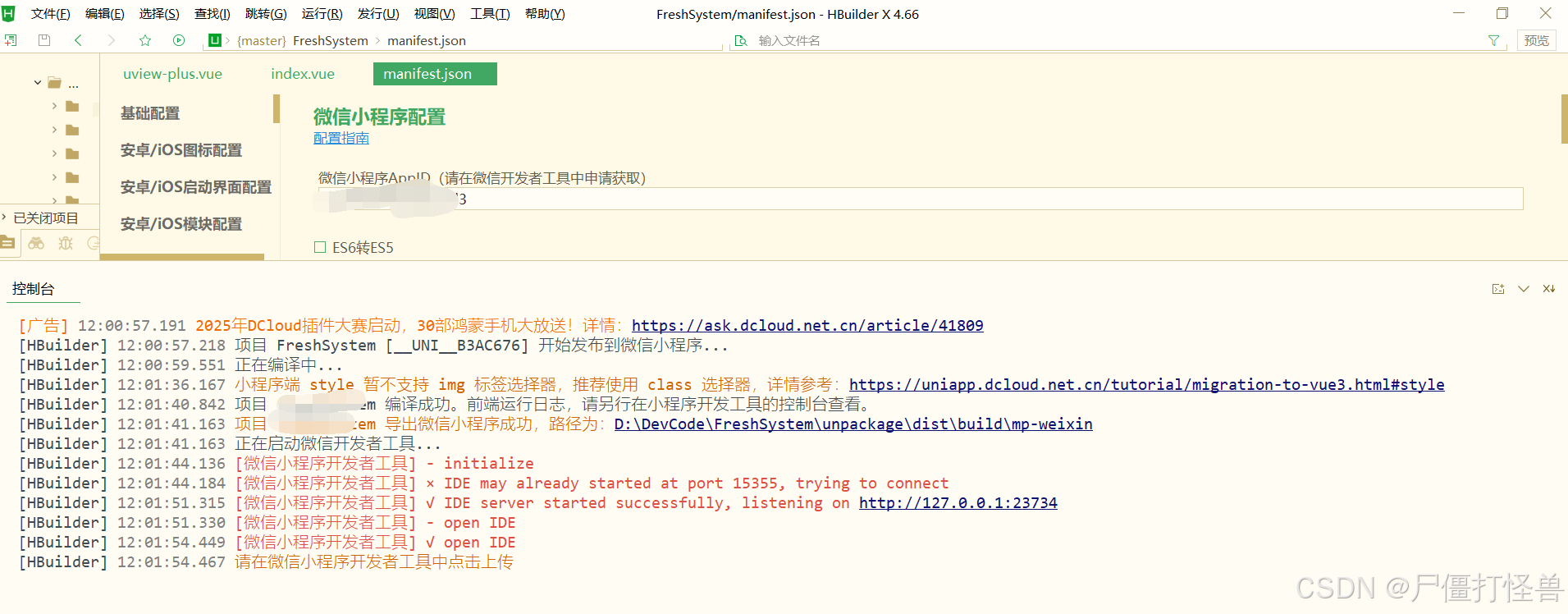Open the 跳转(G) menu
This screenshot has height=614, width=1568.
[266, 14]
